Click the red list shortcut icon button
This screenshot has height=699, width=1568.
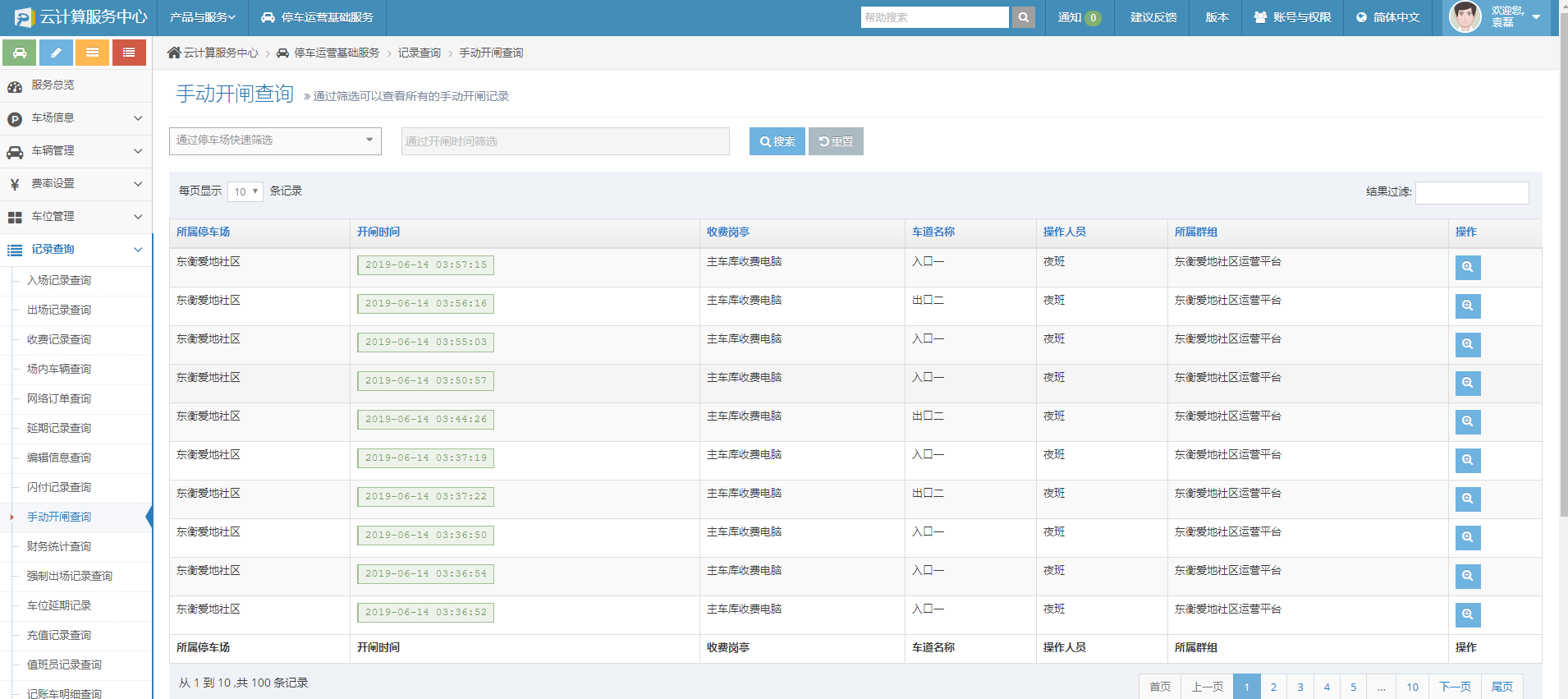pyautogui.click(x=129, y=53)
